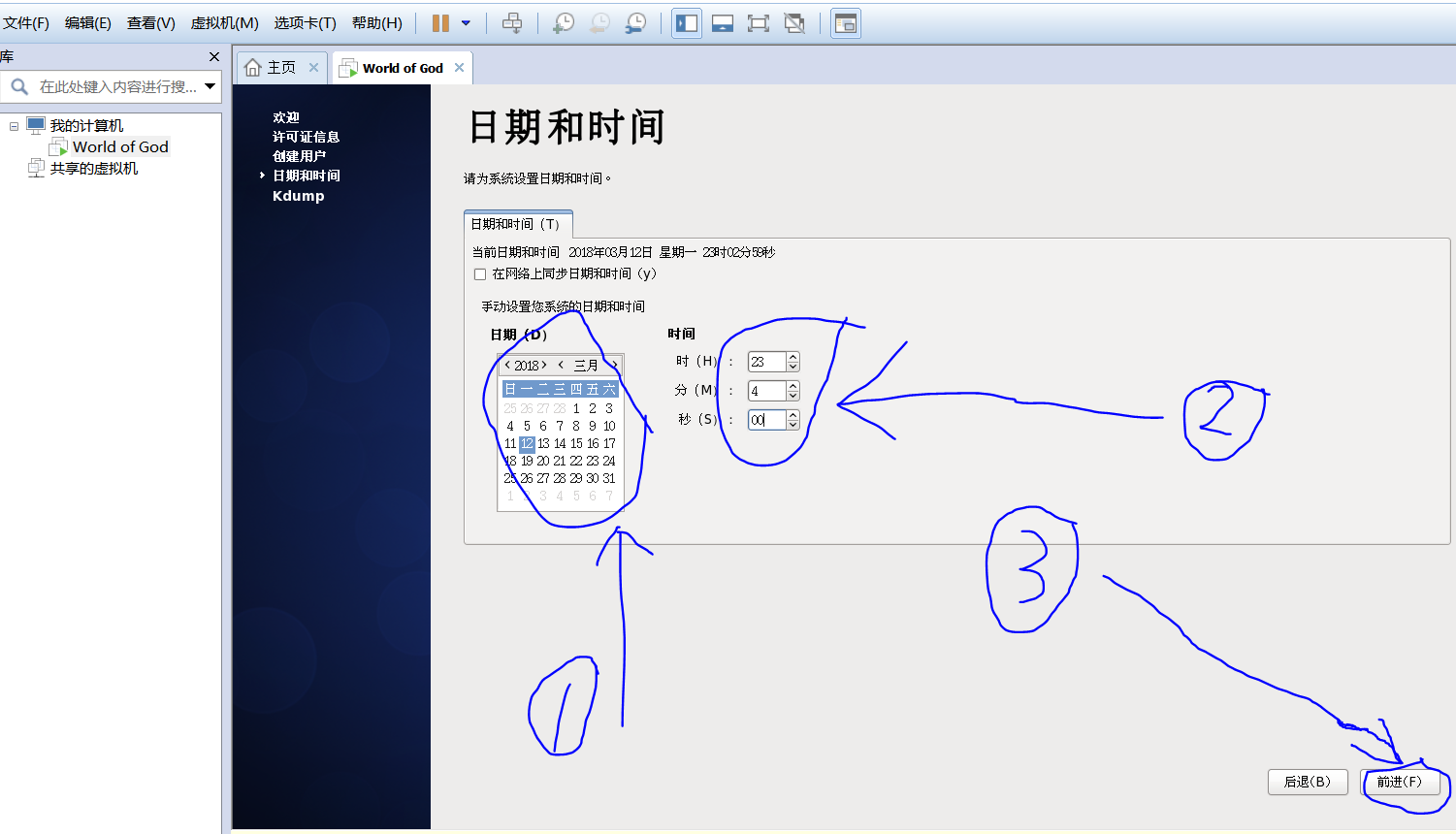Click the library search magnifier icon
The image size is (1456, 834).
[19, 86]
